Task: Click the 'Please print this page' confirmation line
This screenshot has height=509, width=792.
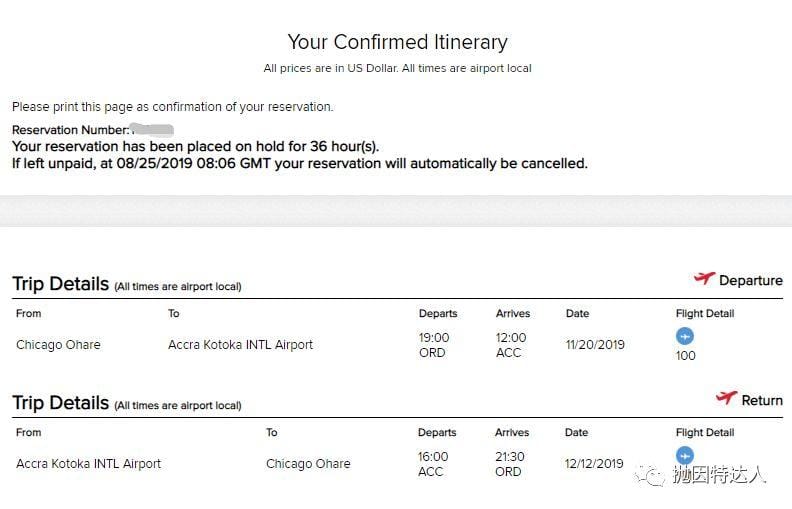Action: (x=173, y=107)
